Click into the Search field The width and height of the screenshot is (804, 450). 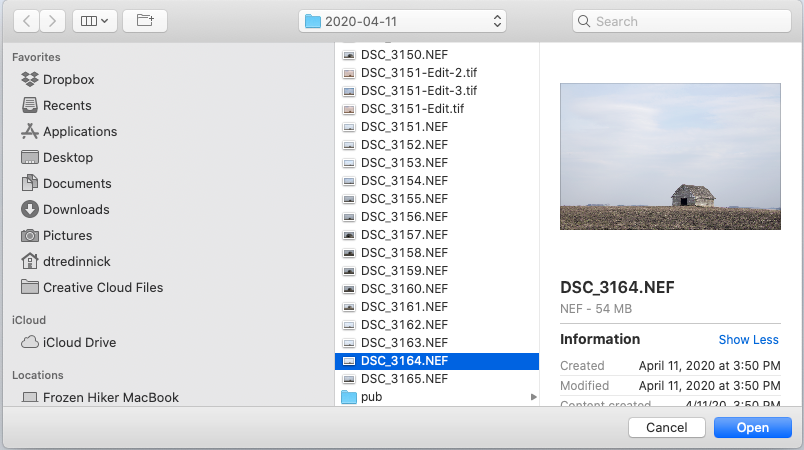681,21
